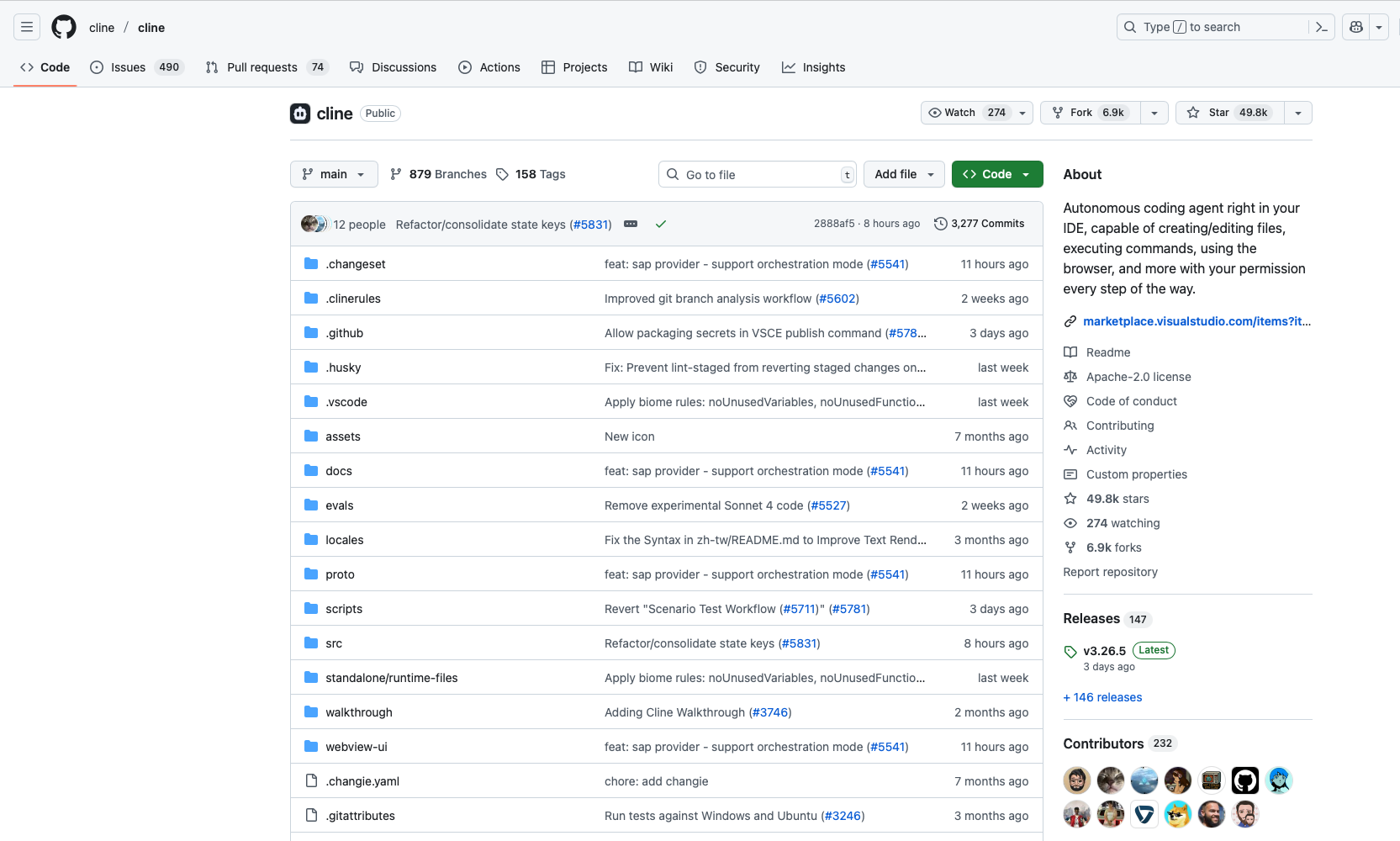Click the tags icon beside 158 Tags
Viewport: 1400px width, 841px height.
click(502, 174)
